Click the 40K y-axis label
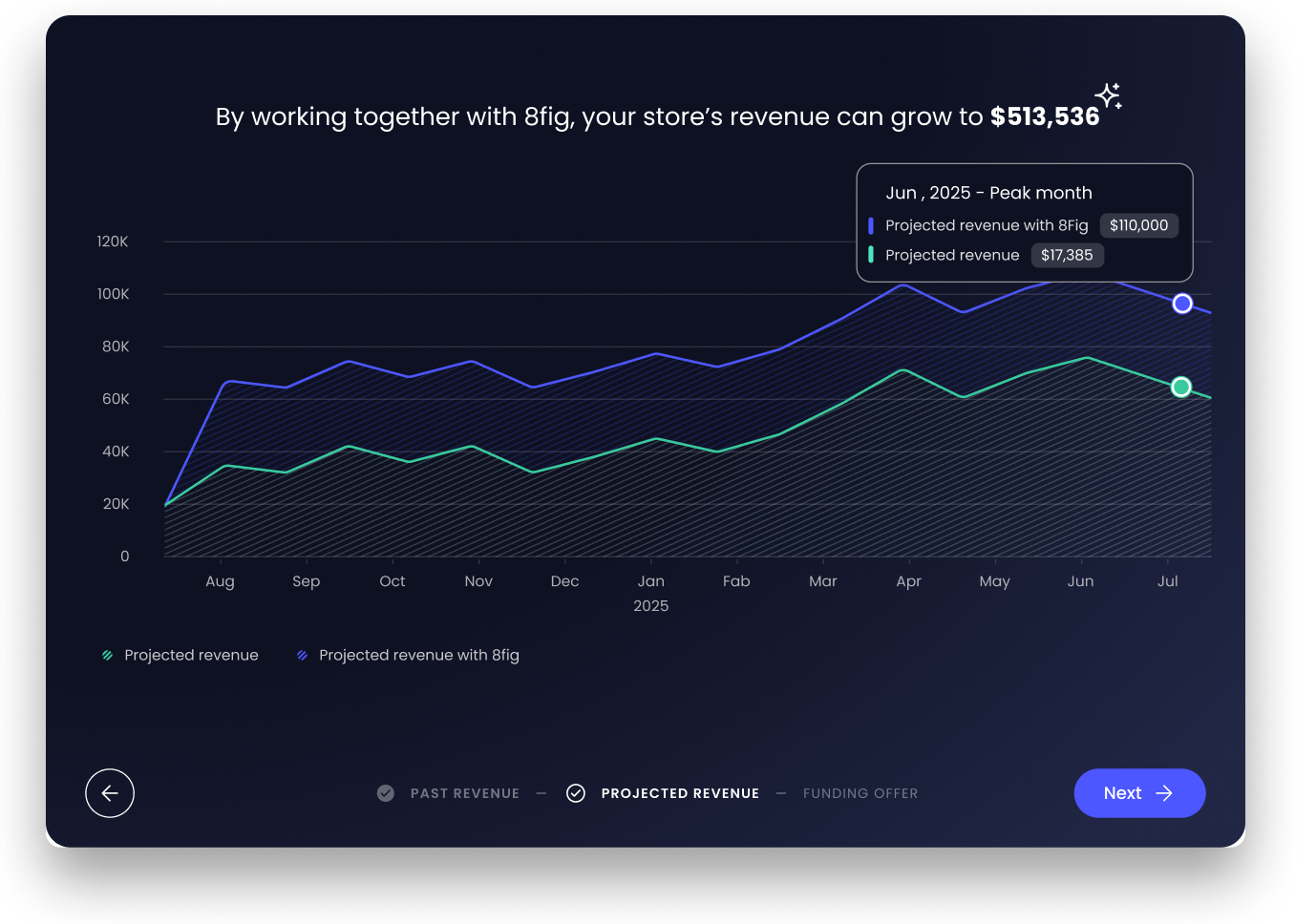 116,451
